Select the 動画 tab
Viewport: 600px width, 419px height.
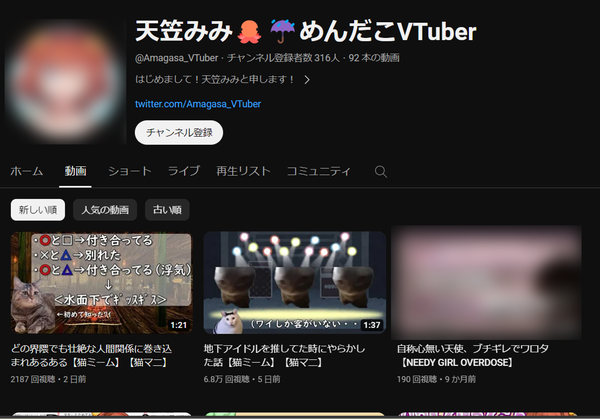[x=75, y=171]
